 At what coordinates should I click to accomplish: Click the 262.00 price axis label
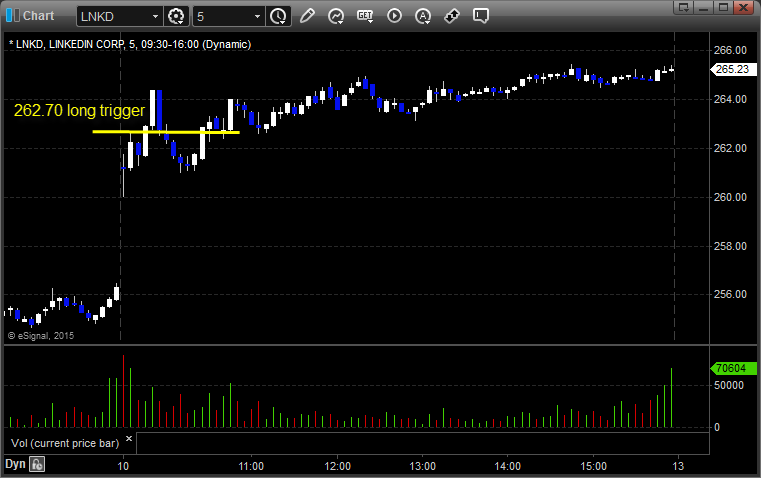click(x=730, y=148)
